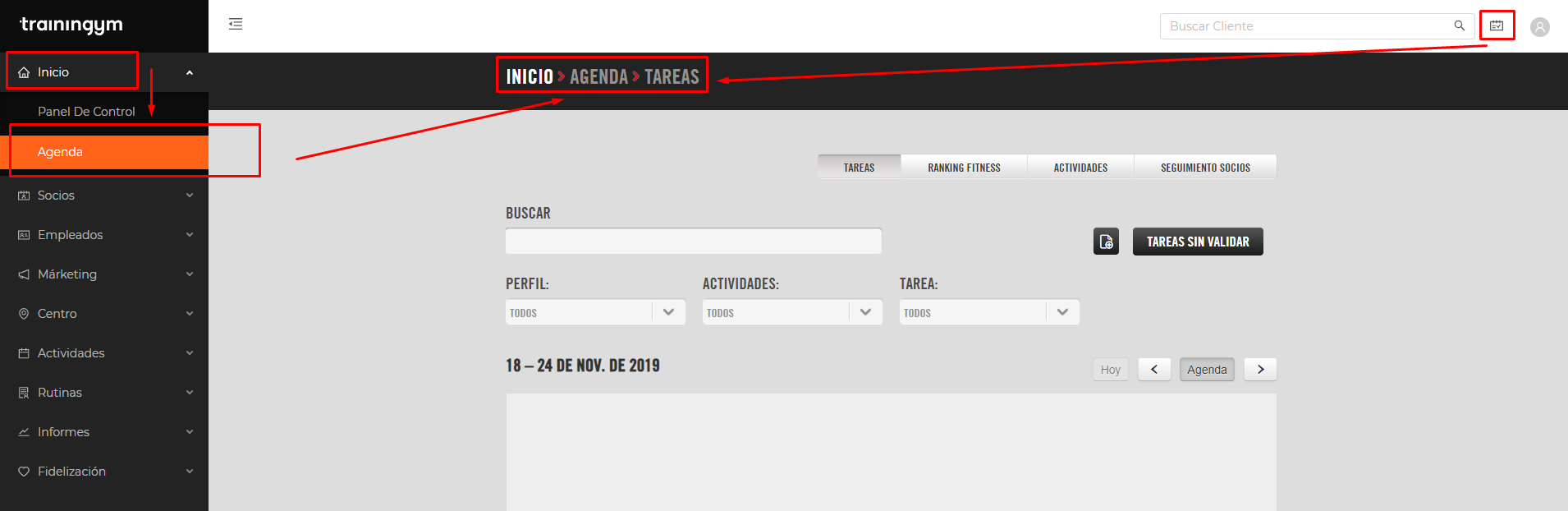Go to next week arrow
The height and width of the screenshot is (511, 1568).
point(1260,370)
